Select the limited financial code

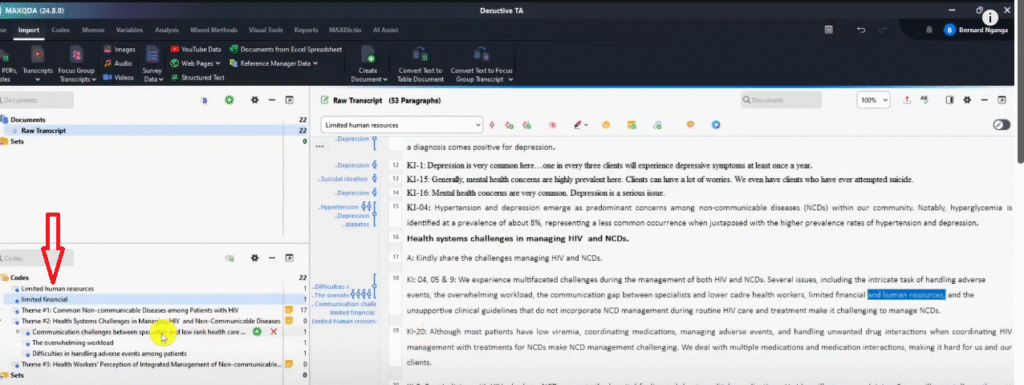pos(44,299)
